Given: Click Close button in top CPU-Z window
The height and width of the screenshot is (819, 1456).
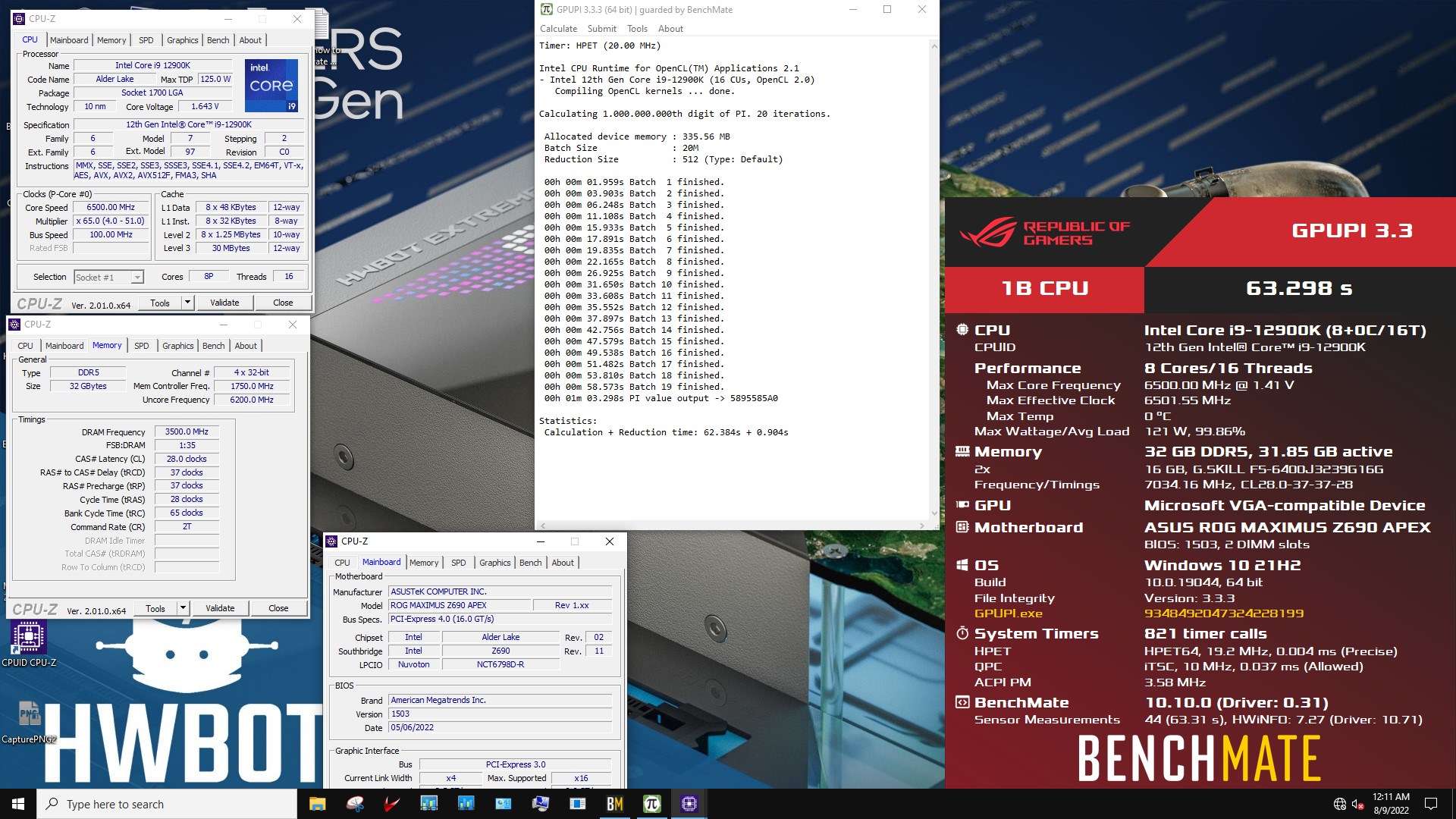Looking at the screenshot, I should click(283, 303).
